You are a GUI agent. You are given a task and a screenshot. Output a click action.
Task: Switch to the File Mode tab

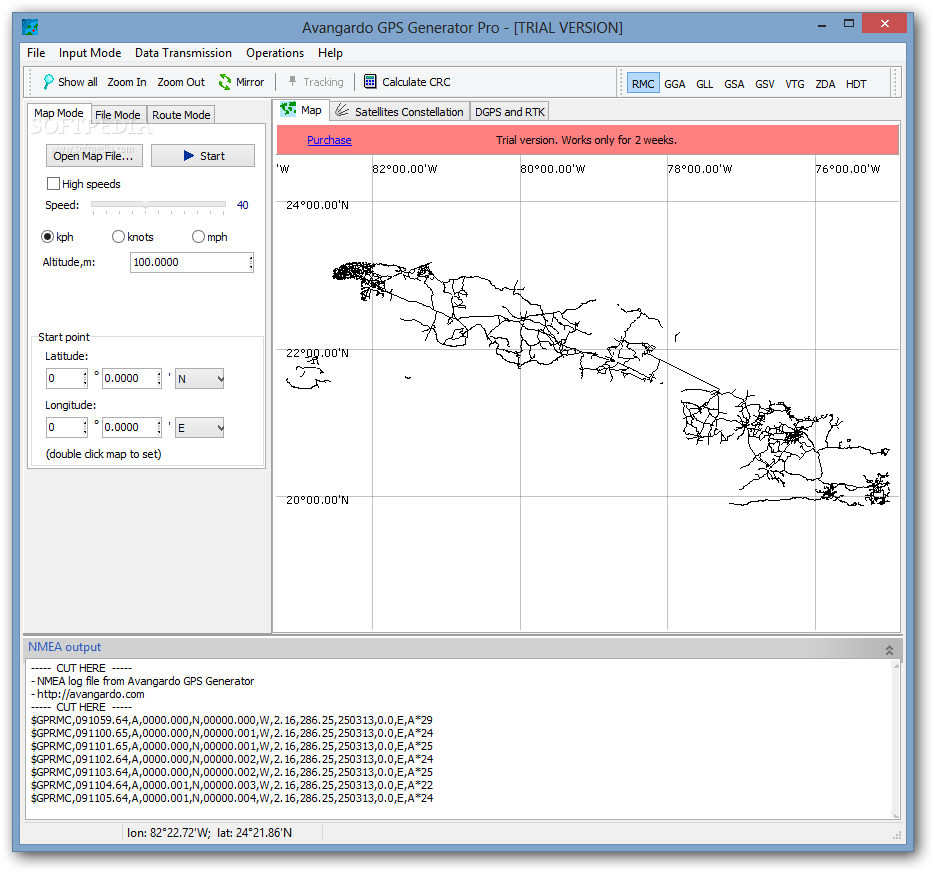pos(117,115)
